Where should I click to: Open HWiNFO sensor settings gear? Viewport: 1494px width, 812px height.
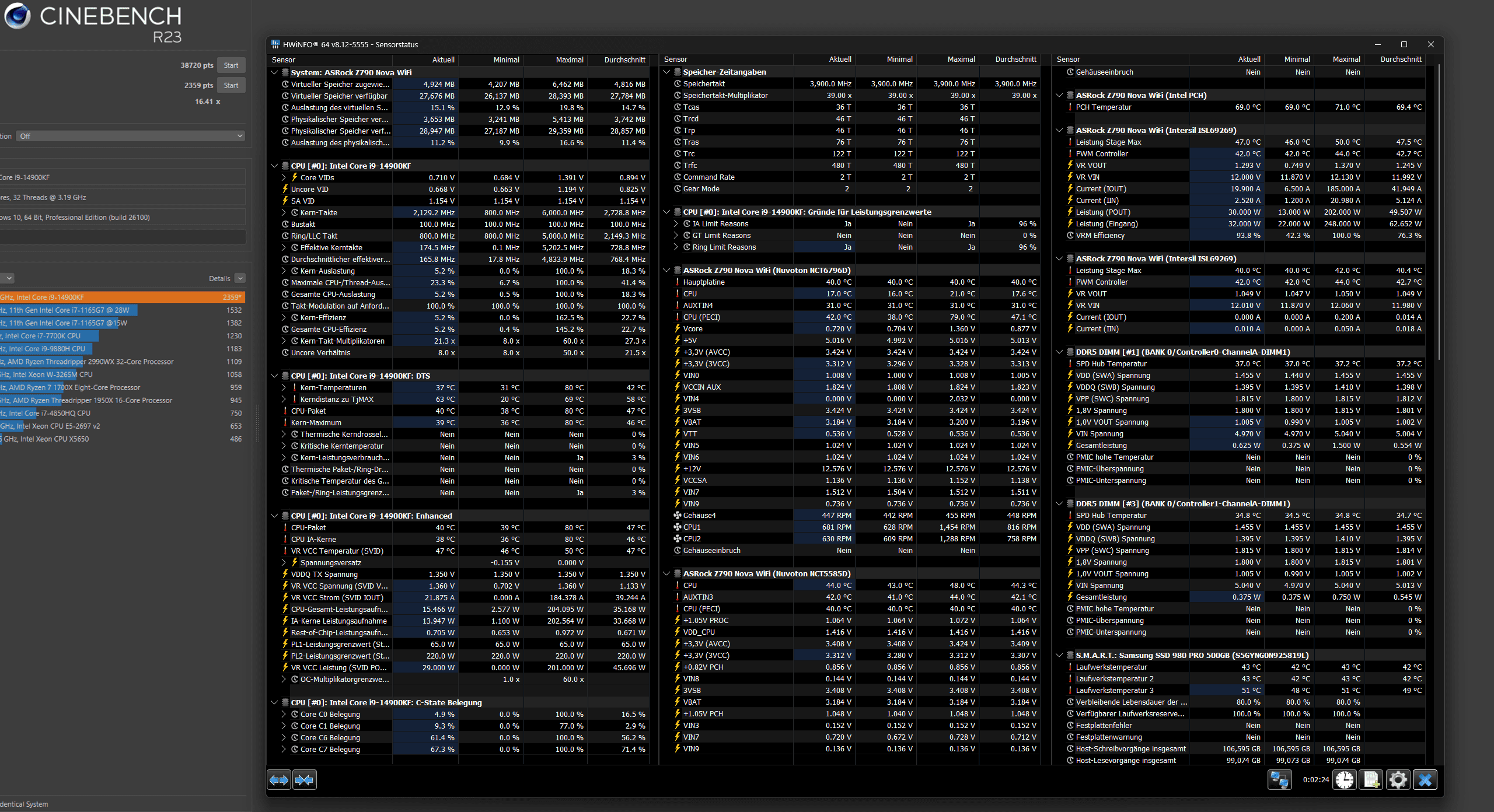click(x=1398, y=780)
